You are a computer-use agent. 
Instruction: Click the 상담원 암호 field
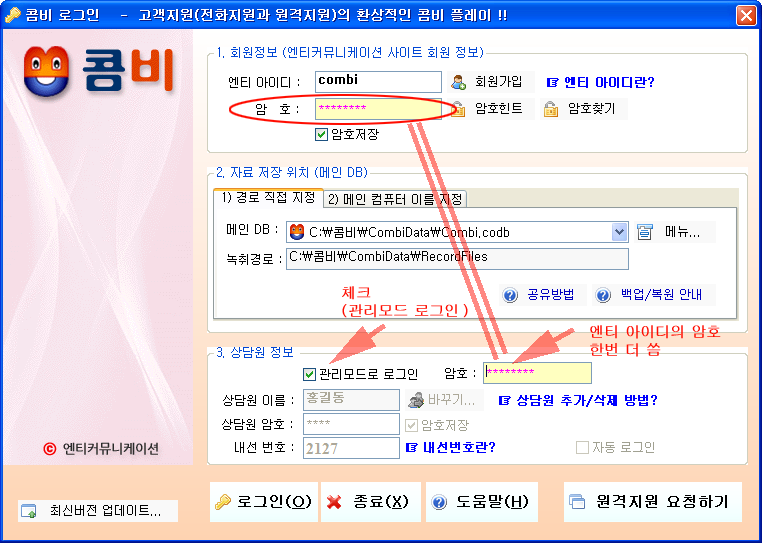351,424
